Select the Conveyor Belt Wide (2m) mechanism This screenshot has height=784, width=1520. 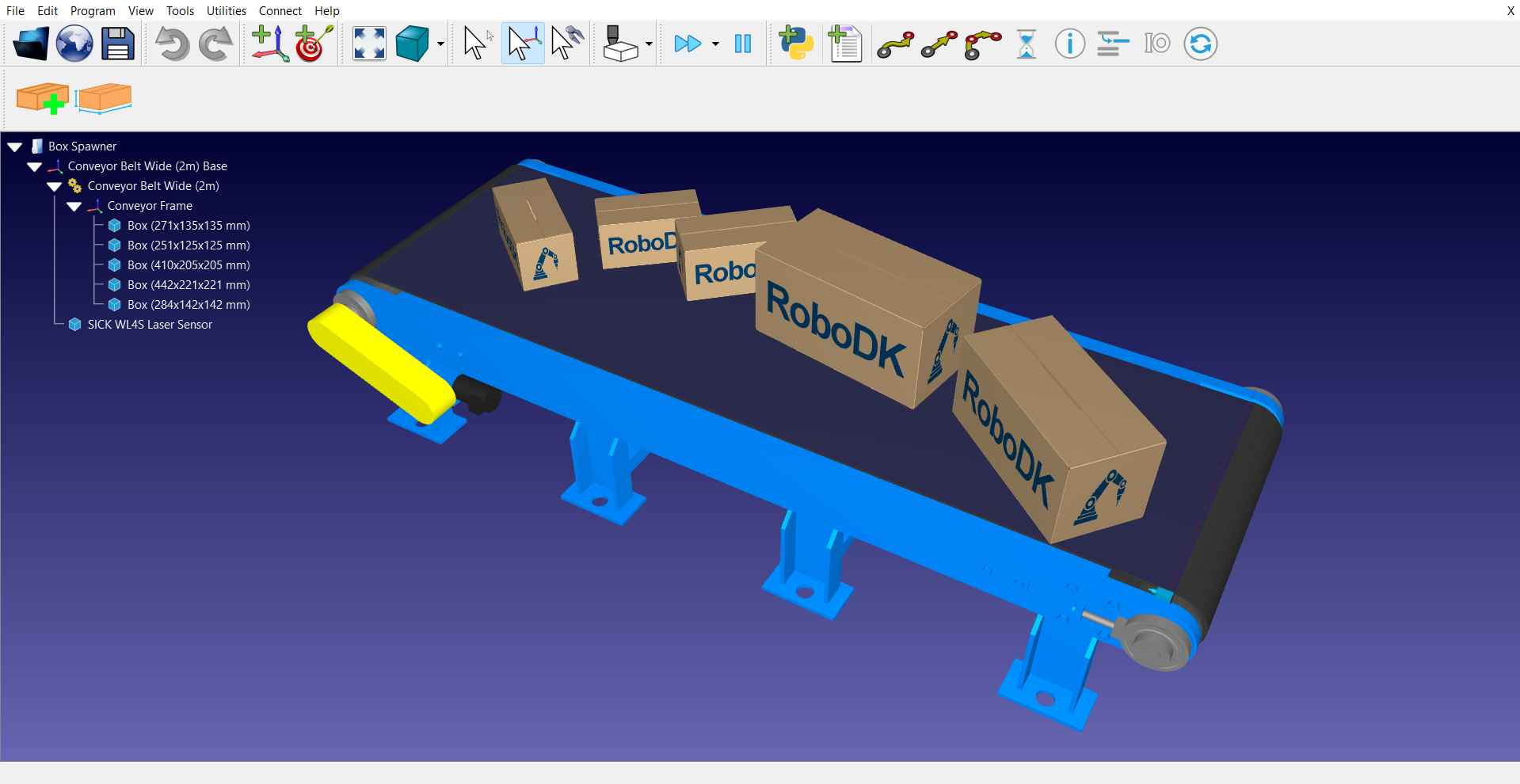pos(153,186)
